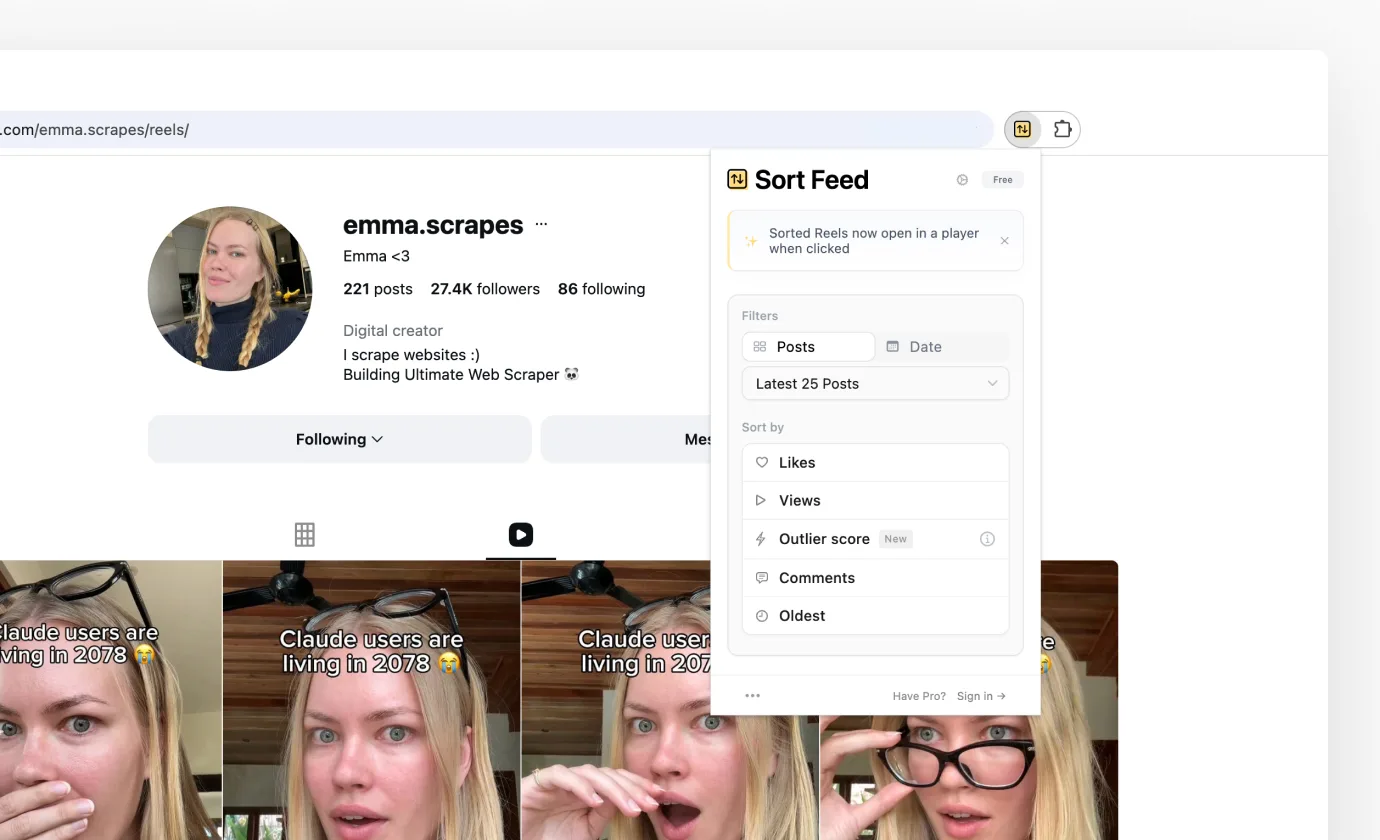The width and height of the screenshot is (1380, 840).
Task: Click the "I scrape websites :)" bio line
Action: pyautogui.click(x=411, y=355)
